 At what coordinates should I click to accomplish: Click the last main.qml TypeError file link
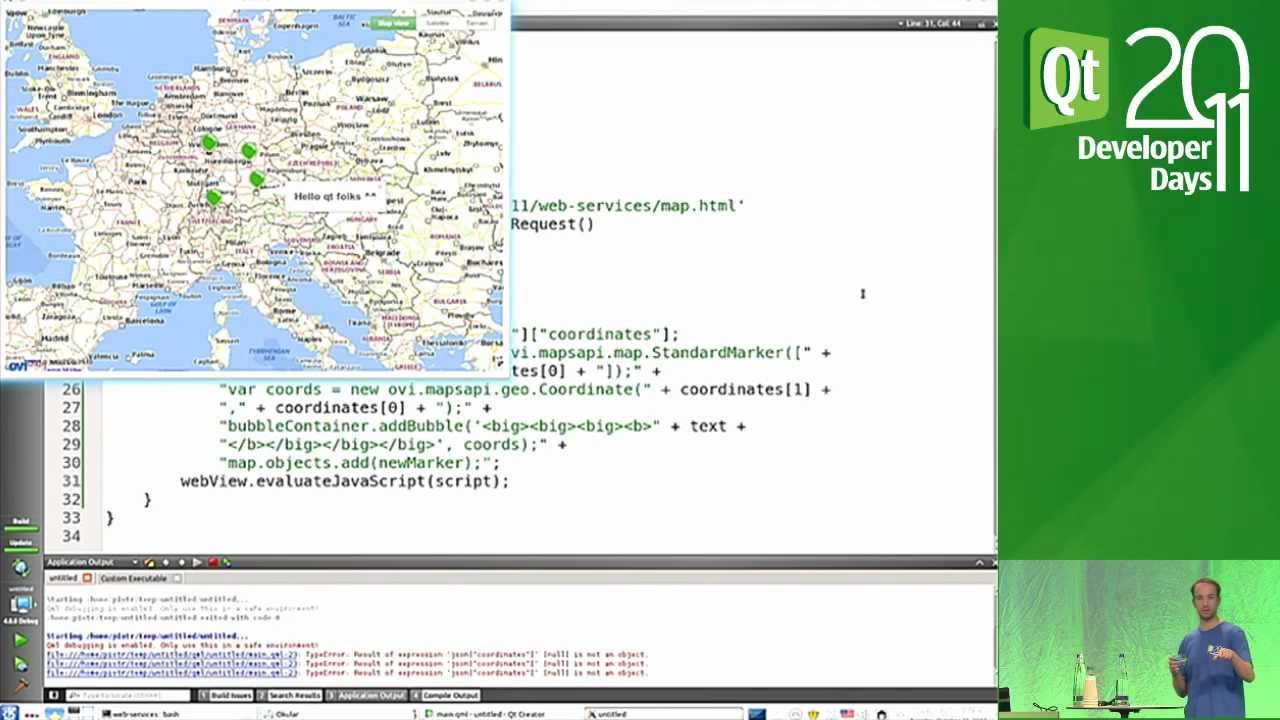click(171, 673)
